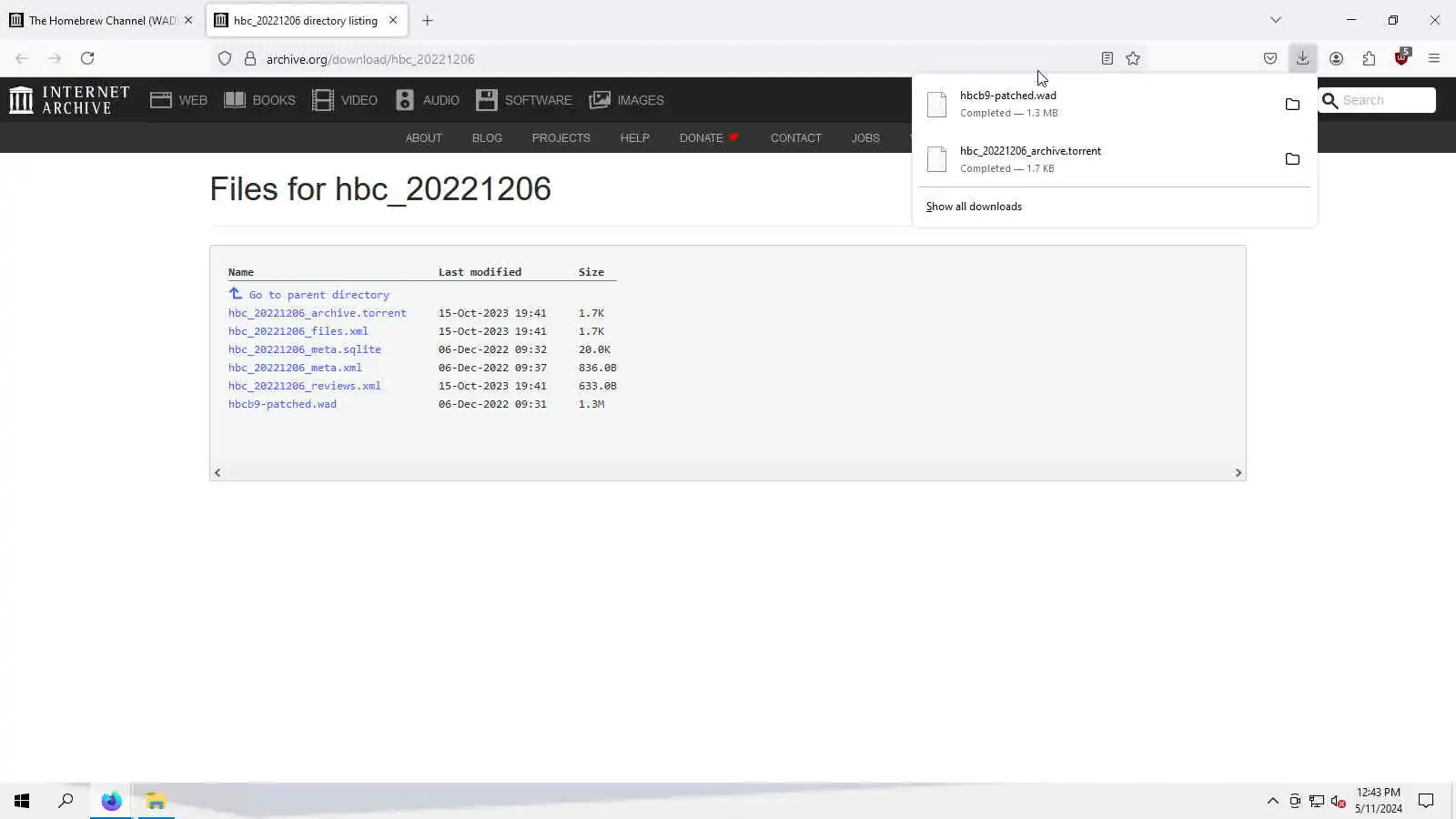Open the taskbar volume control
Viewport: 1456px width, 819px height.
click(1338, 801)
